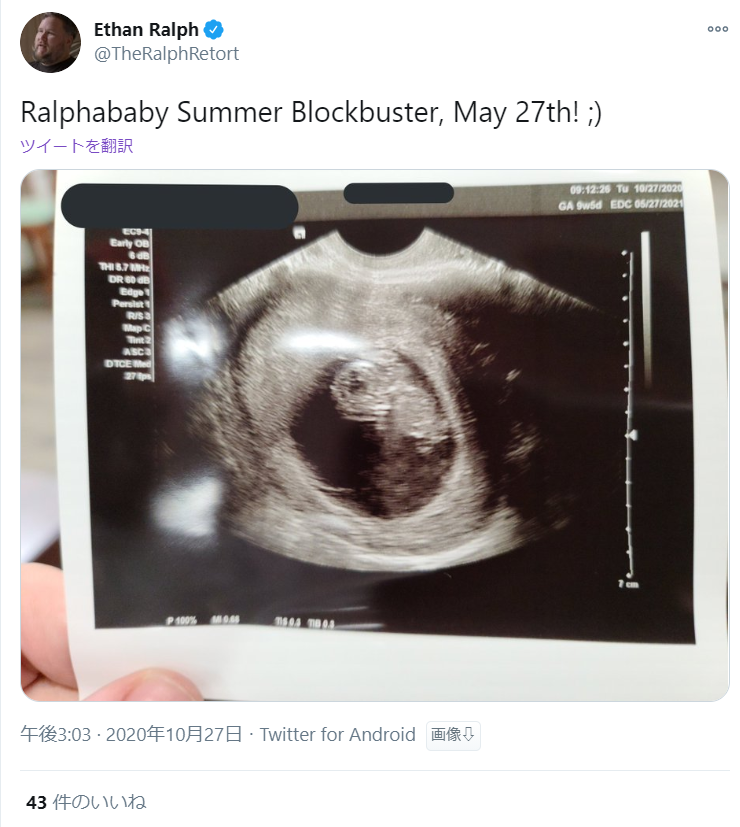The height and width of the screenshot is (827, 740).
Task: Click the Twitter for Android source label
Action: click(338, 735)
